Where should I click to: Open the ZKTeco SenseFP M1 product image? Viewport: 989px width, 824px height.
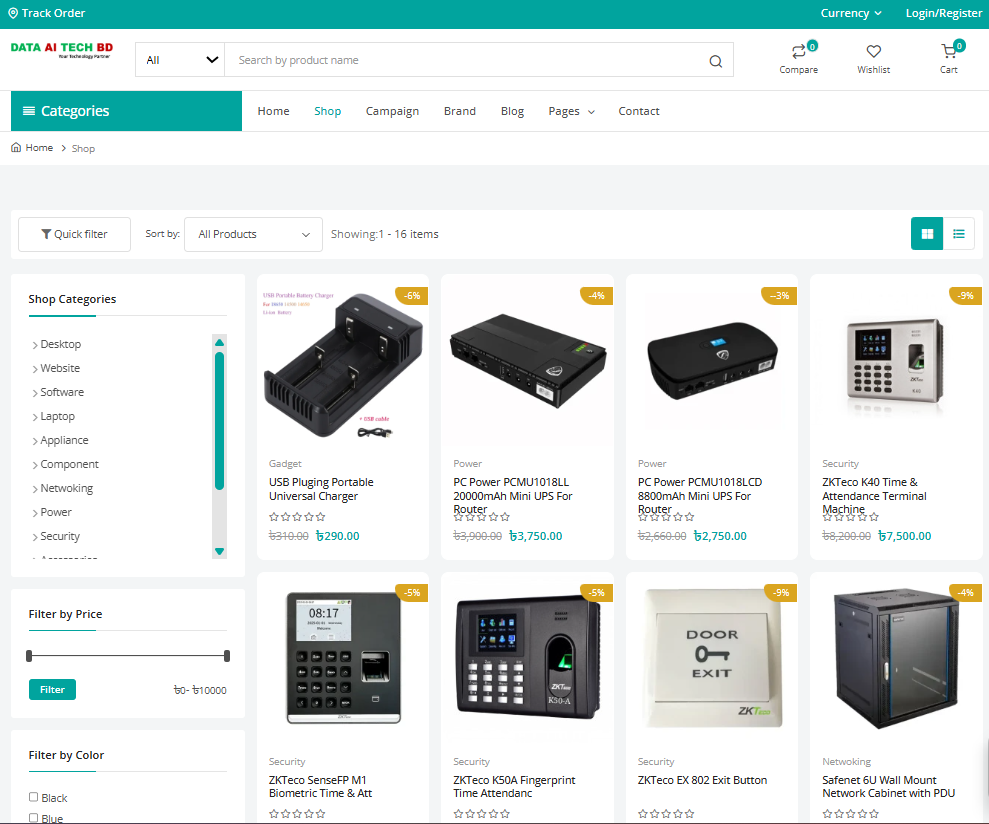(343, 657)
